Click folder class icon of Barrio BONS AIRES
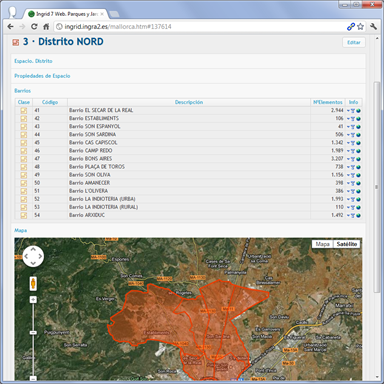This screenshot has height=384, width=384. point(24,159)
